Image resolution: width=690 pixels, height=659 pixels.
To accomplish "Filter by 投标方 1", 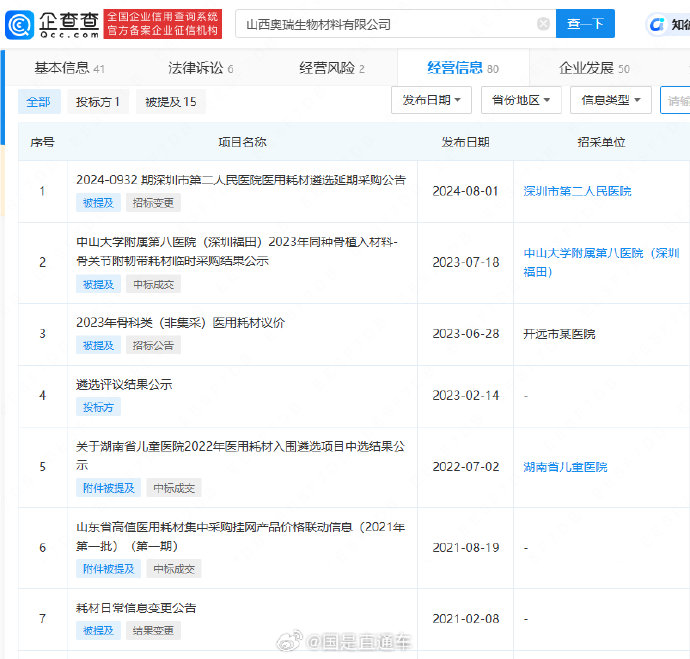I will point(98,102).
